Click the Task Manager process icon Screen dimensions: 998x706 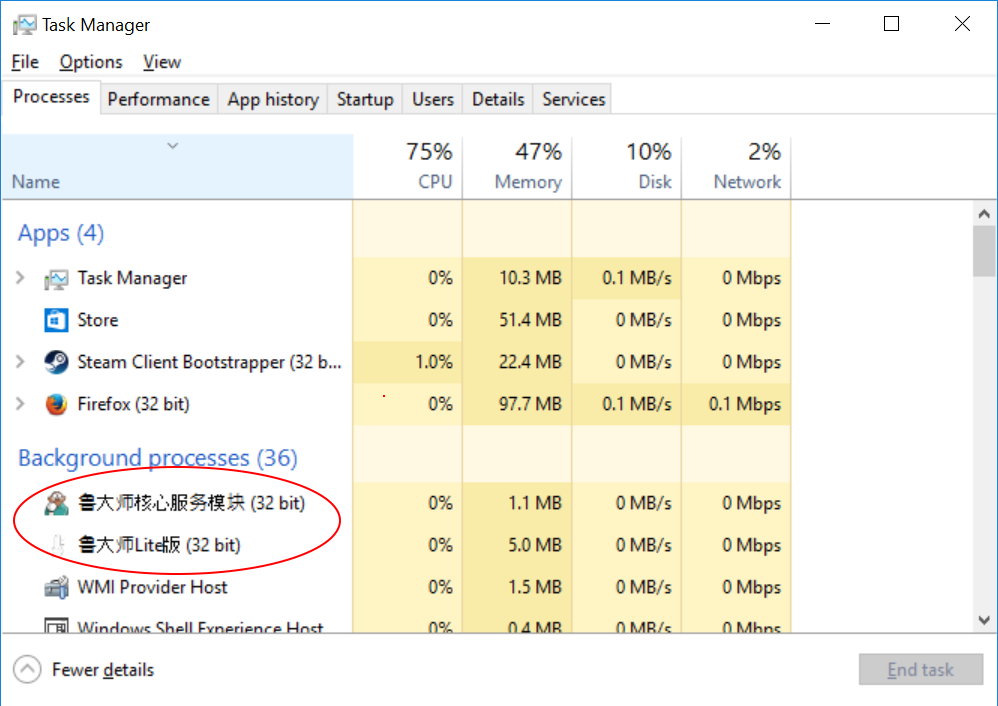click(x=56, y=279)
